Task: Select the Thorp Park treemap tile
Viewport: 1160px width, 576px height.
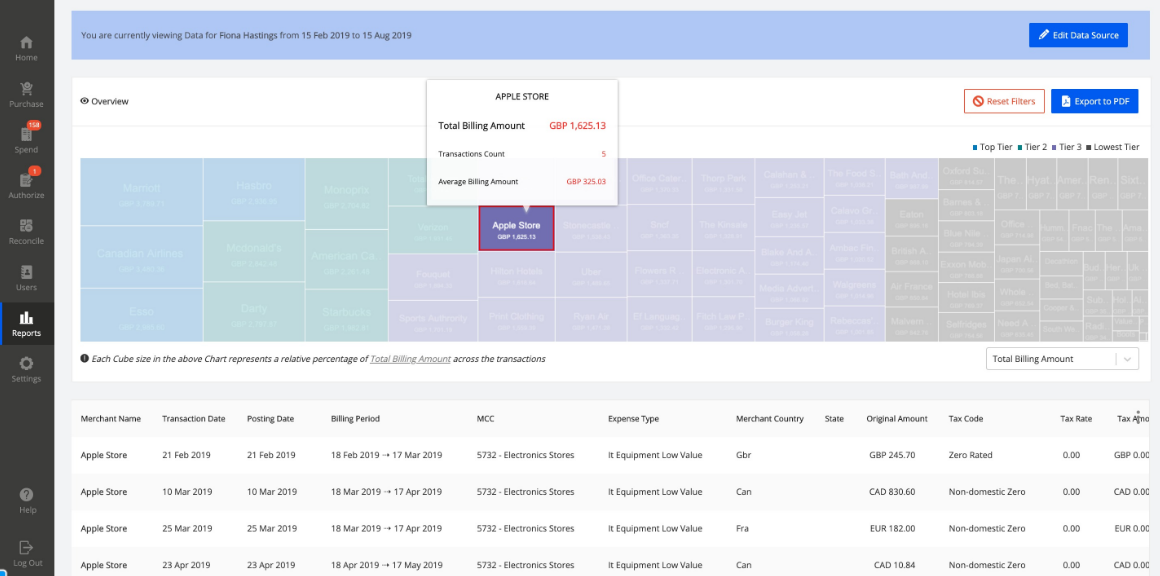Action: click(723, 181)
